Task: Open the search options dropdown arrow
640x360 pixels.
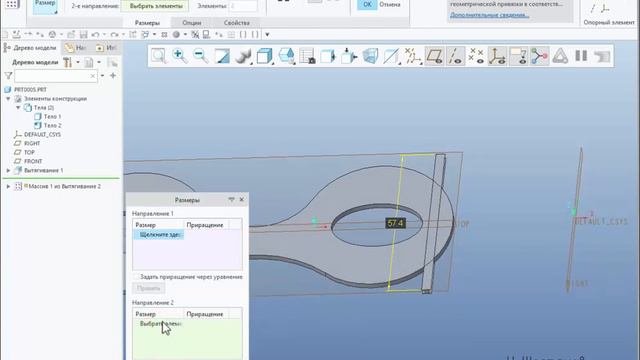Action: click(102, 76)
